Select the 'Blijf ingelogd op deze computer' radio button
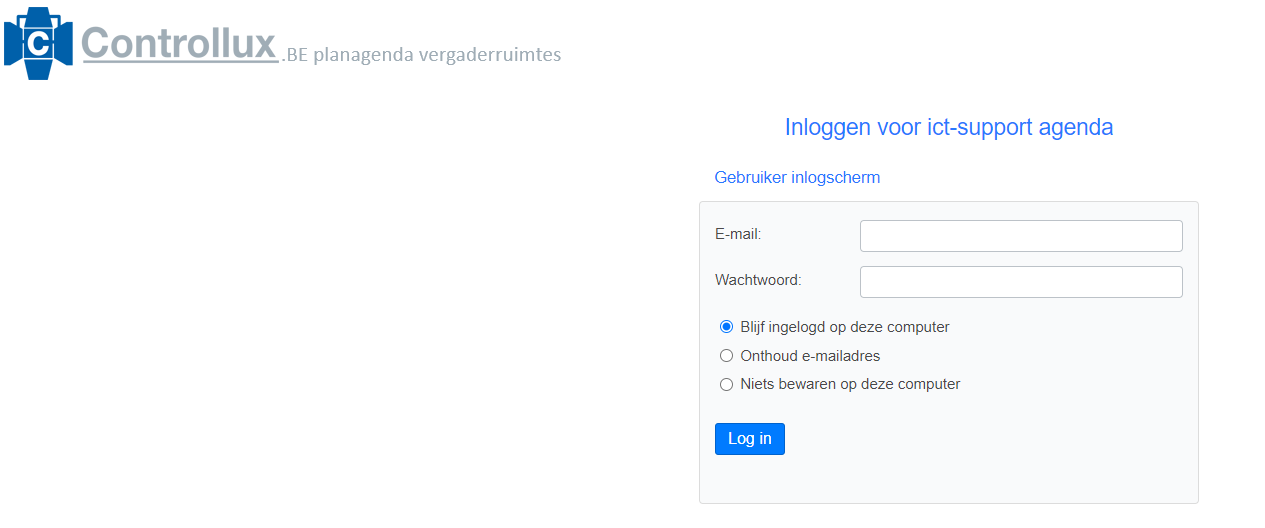 click(727, 327)
